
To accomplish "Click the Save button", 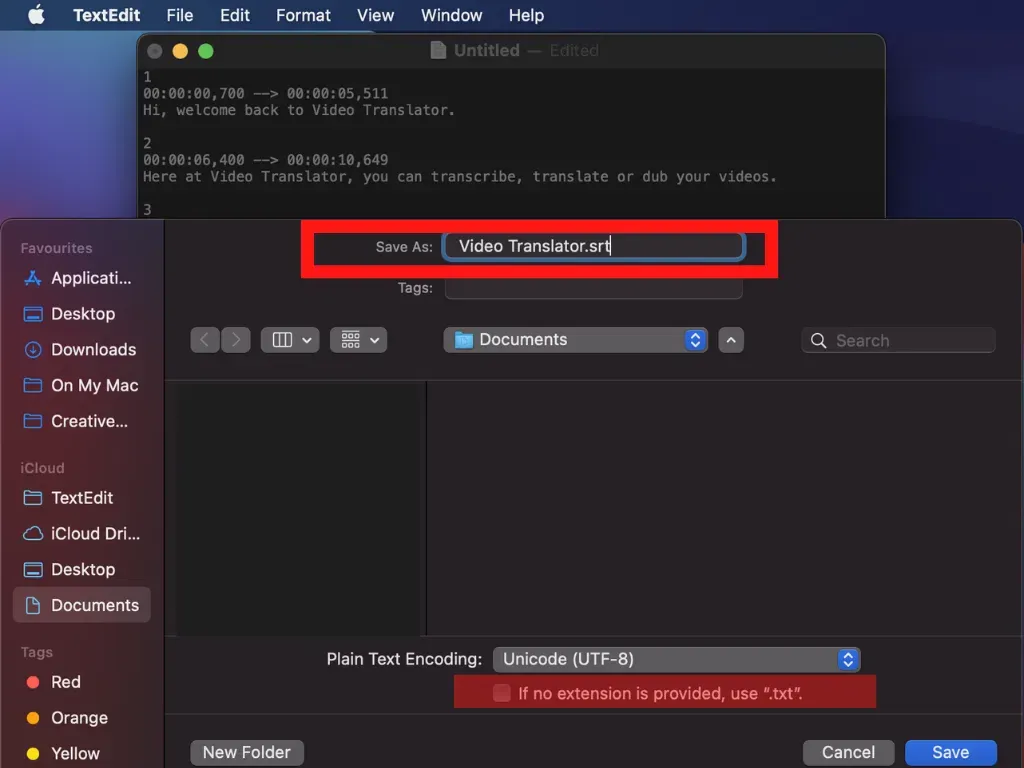I will (950, 752).
